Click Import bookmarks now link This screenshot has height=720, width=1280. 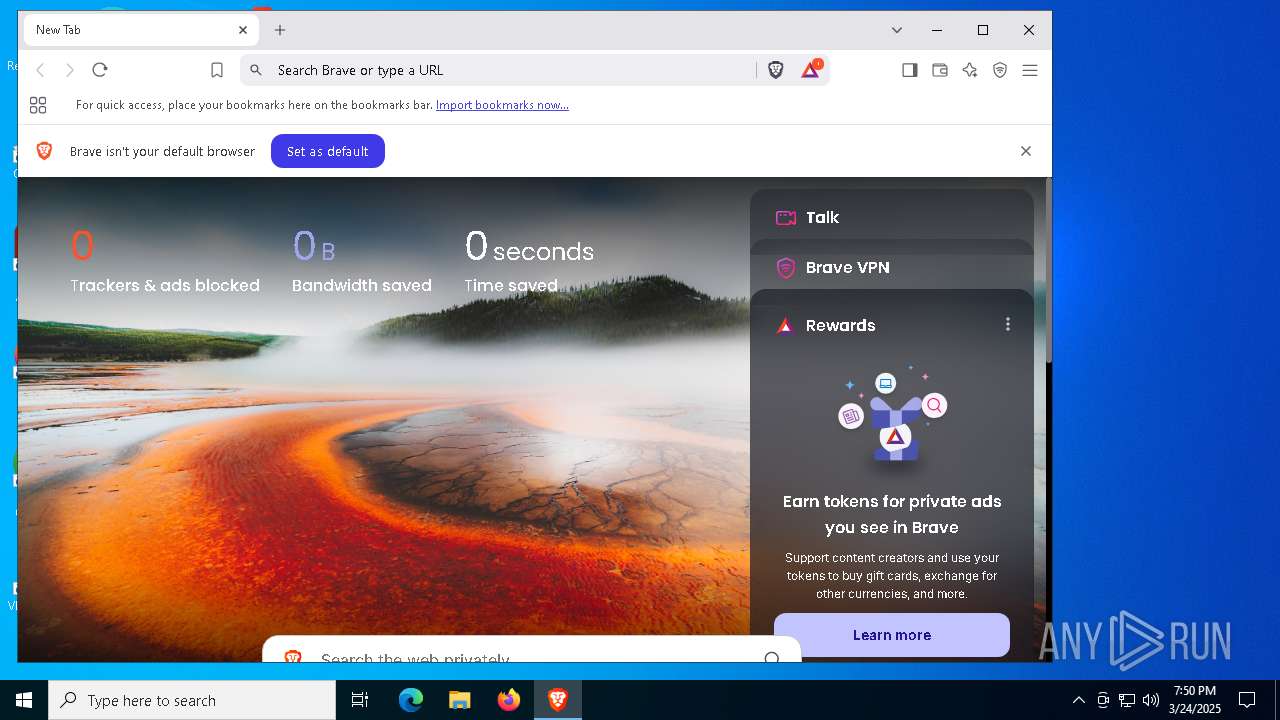click(502, 105)
